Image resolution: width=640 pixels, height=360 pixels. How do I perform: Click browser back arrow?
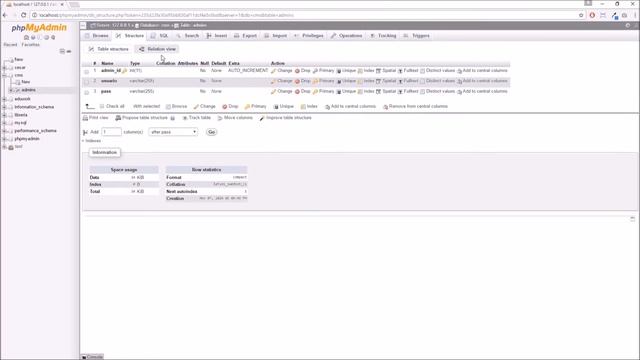[5, 15]
